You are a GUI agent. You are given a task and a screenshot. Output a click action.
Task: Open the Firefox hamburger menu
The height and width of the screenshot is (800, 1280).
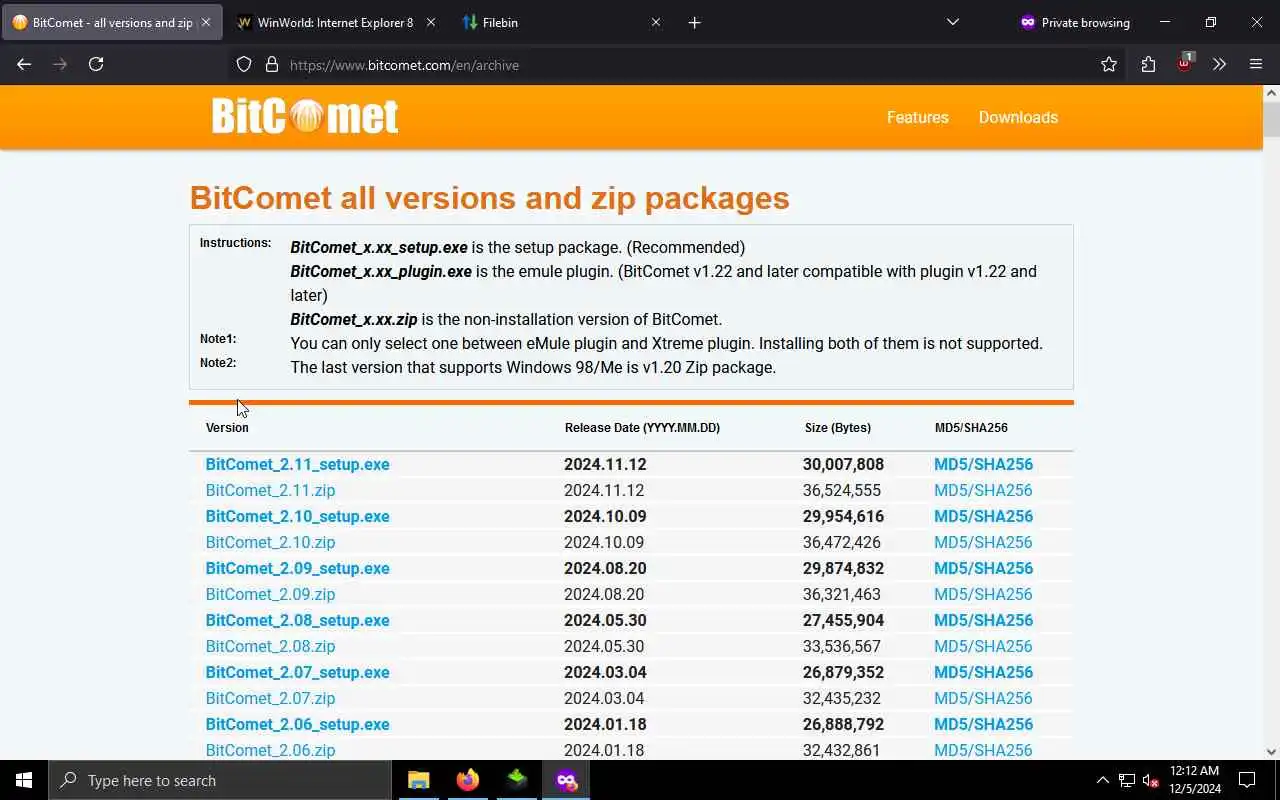(1256, 65)
